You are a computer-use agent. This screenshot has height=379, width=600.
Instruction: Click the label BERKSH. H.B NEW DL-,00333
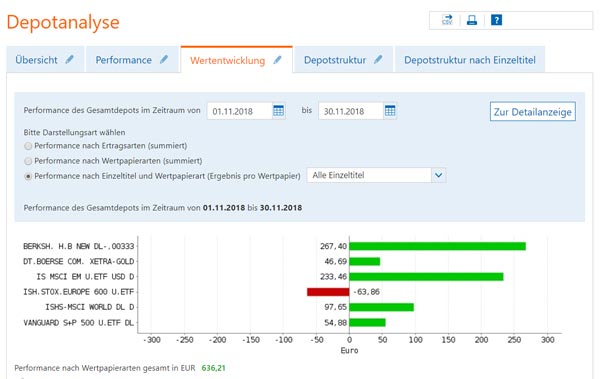[x=79, y=246]
